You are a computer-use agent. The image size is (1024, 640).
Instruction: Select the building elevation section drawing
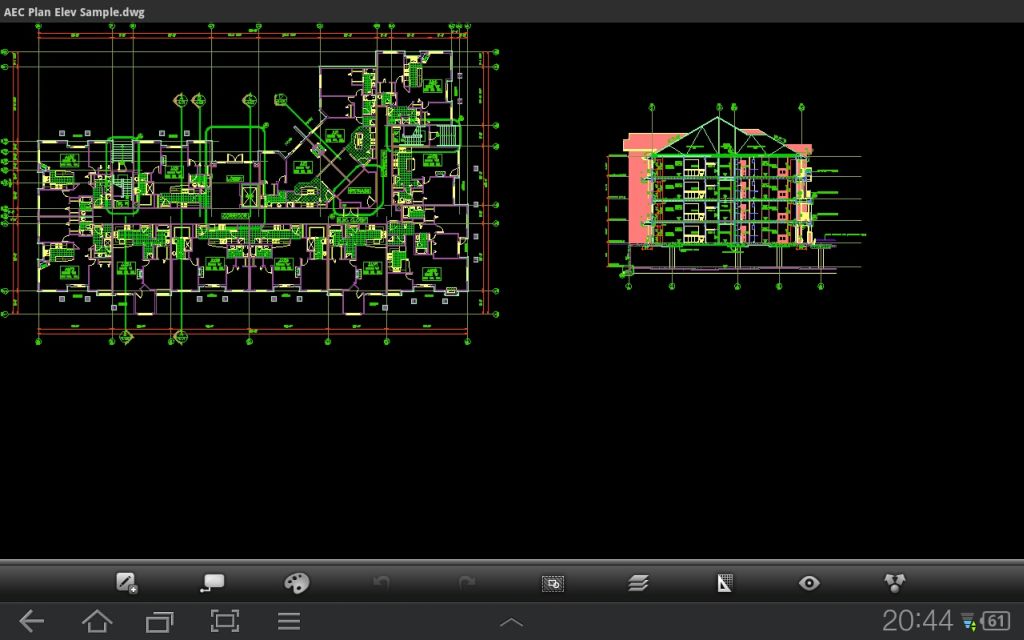pyautogui.click(x=736, y=196)
